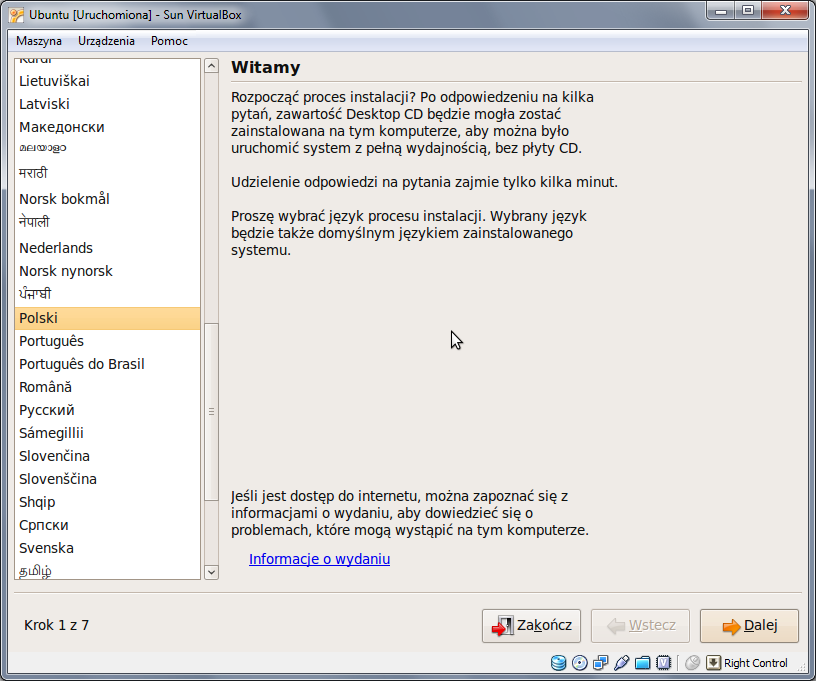Screen dimensions: 816x681
Task: Click the keyboard capture arrow icon
Action: (x=713, y=663)
